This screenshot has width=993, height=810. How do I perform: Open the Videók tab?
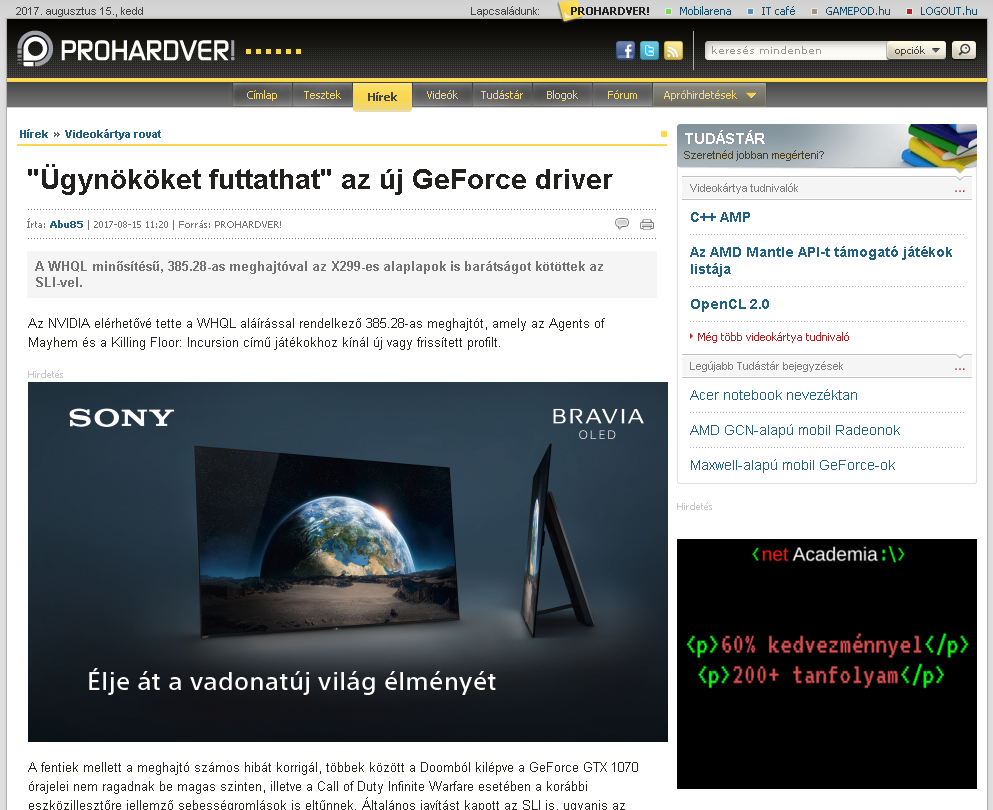441,95
